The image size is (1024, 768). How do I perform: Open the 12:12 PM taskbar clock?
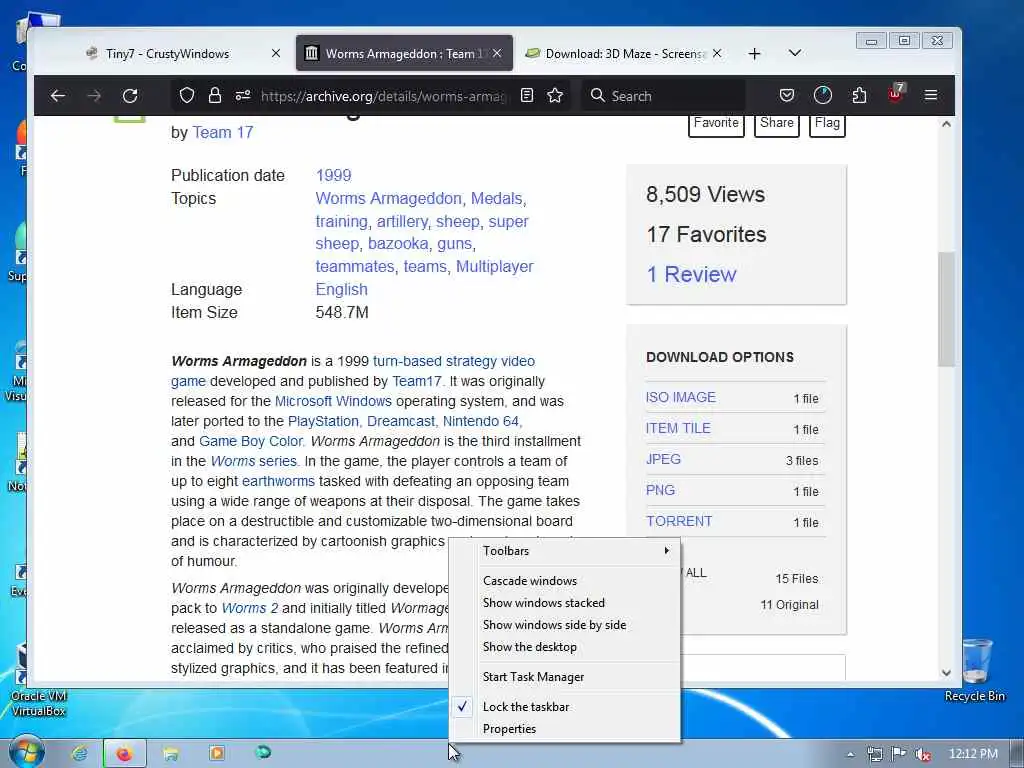coord(973,754)
